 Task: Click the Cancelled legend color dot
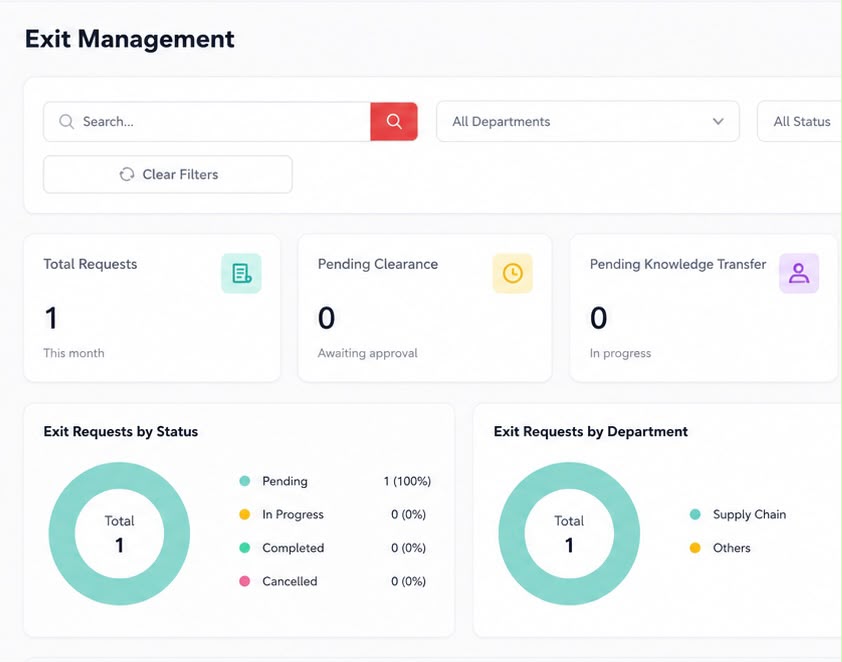click(244, 581)
